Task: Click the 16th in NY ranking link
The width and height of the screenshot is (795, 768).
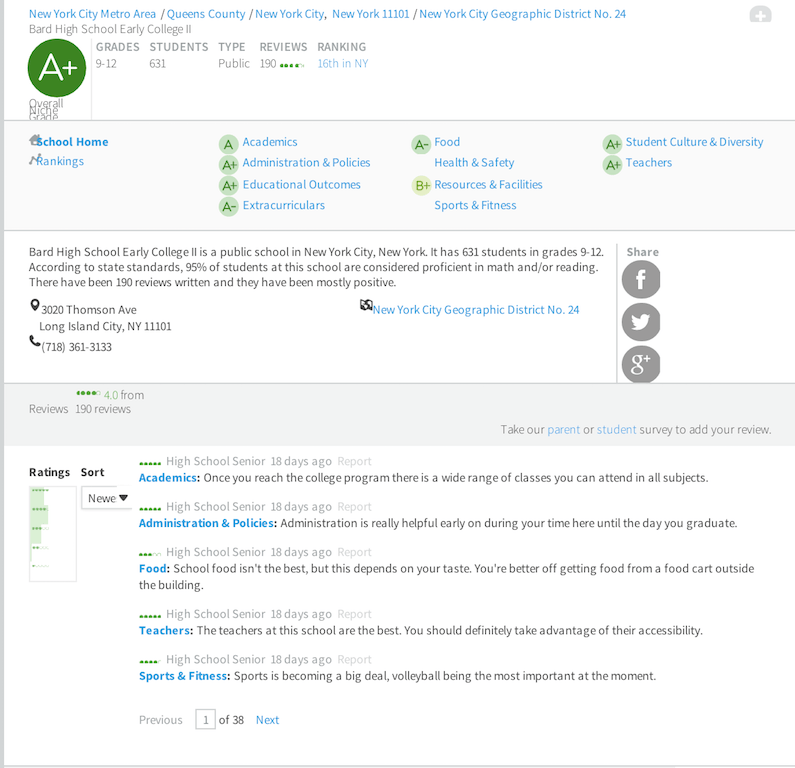Action: (x=342, y=63)
